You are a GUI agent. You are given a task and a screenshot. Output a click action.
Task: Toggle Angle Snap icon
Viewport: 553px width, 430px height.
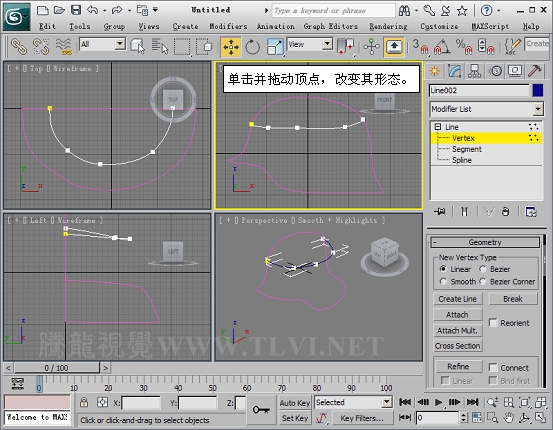[x=442, y=47]
